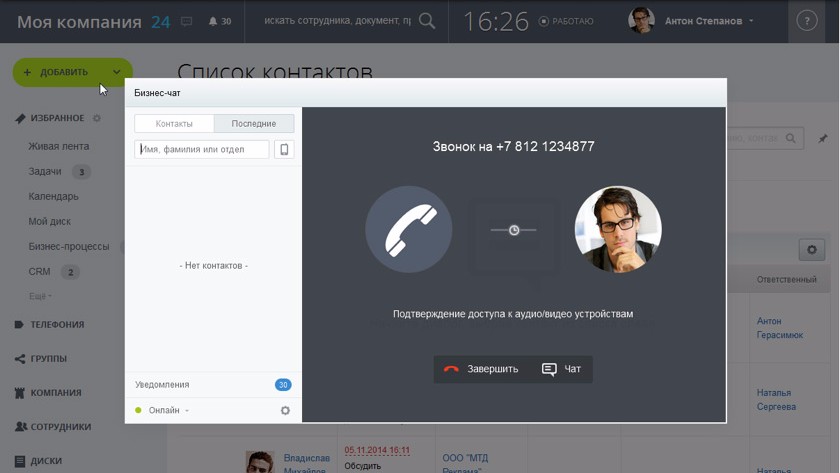Focus the Имя, фамилия или отдел field
Screen dimensions: 840x473
(202, 149)
